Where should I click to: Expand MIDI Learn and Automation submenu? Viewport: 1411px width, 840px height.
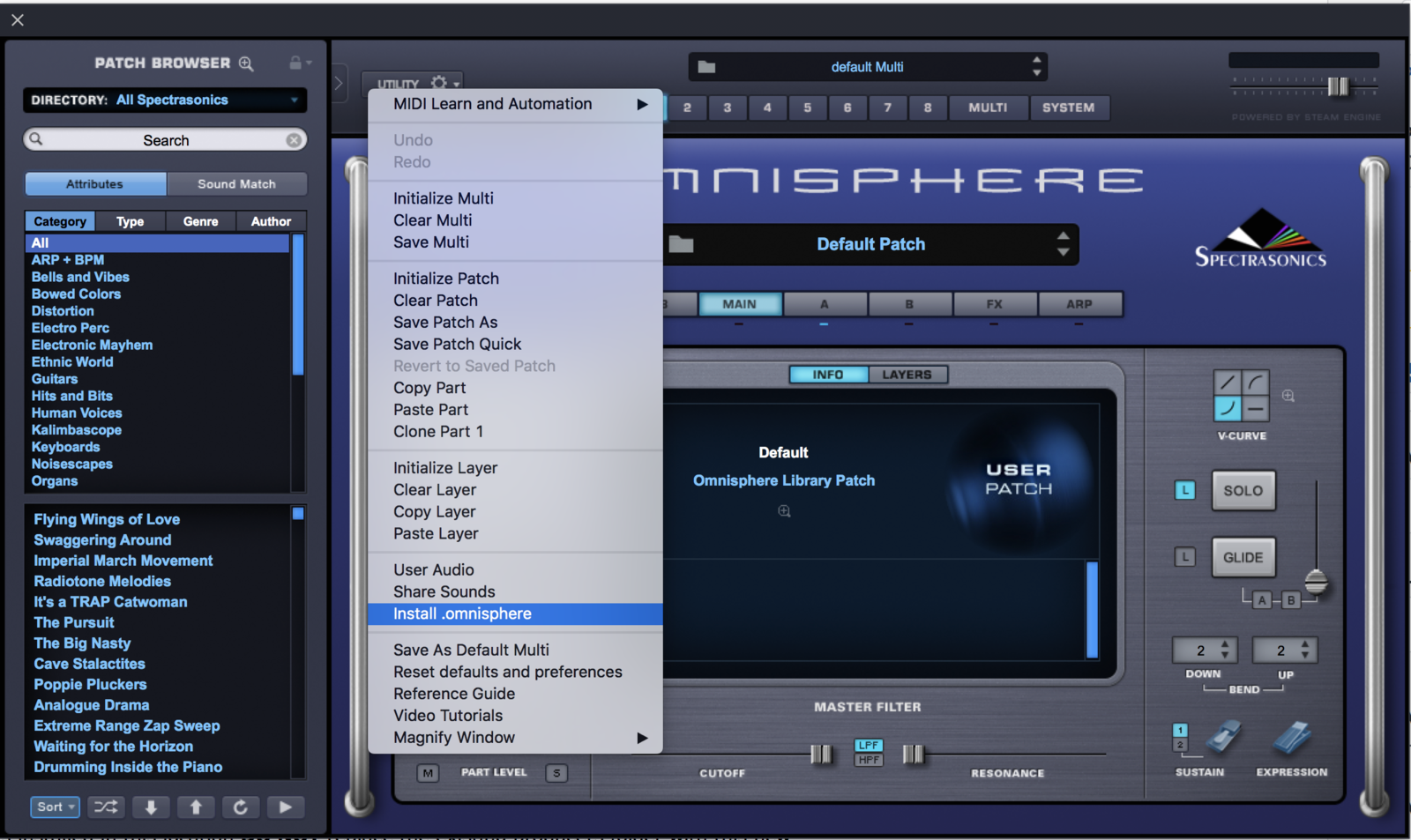coord(515,104)
